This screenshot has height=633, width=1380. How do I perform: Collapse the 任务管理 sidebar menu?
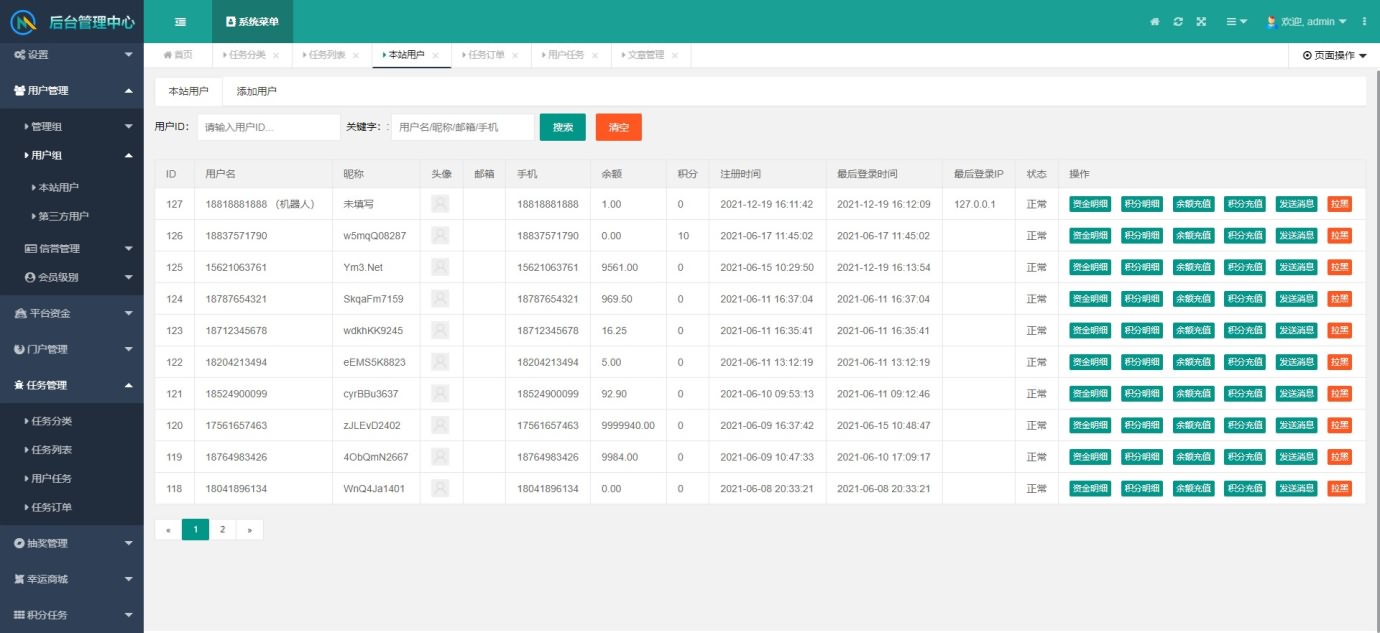point(72,385)
